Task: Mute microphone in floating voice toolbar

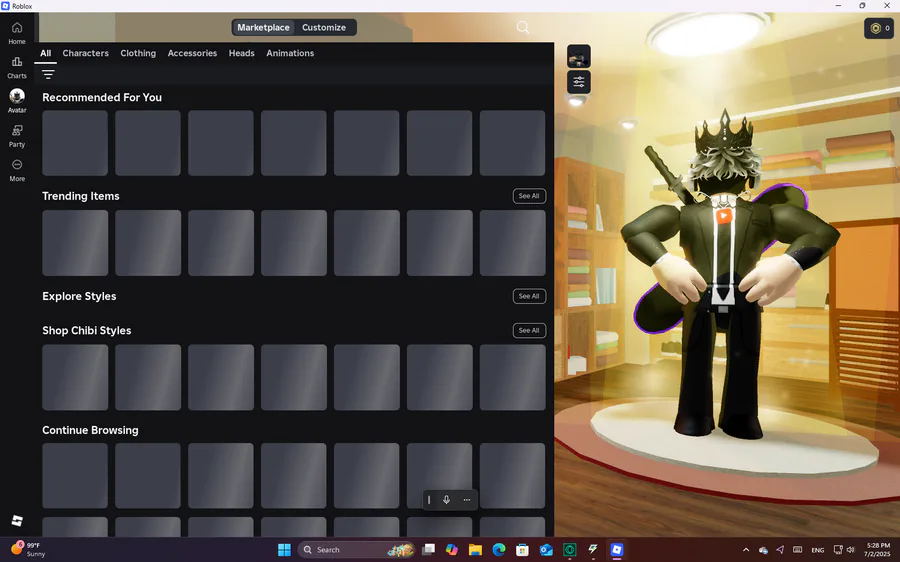Action: (447, 500)
